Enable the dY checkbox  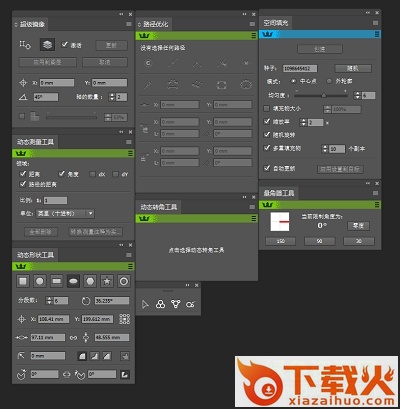click(115, 174)
